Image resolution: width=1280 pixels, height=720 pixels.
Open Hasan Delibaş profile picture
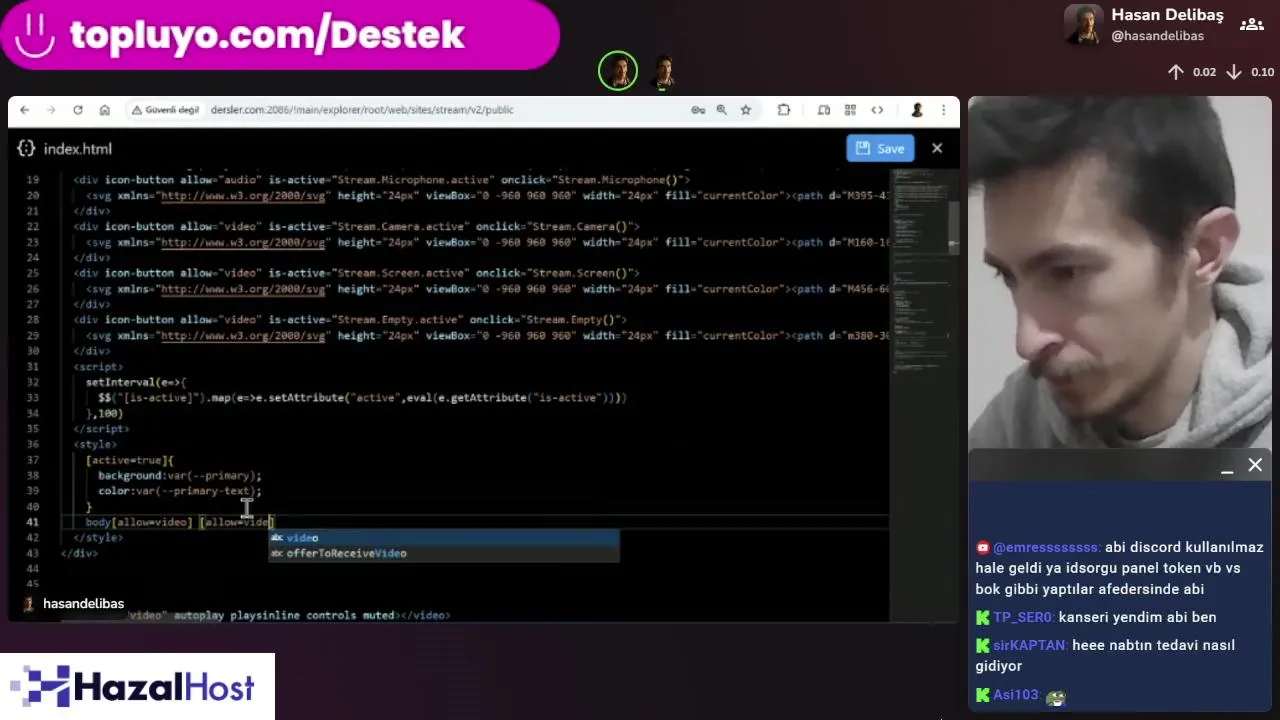click(x=1083, y=25)
